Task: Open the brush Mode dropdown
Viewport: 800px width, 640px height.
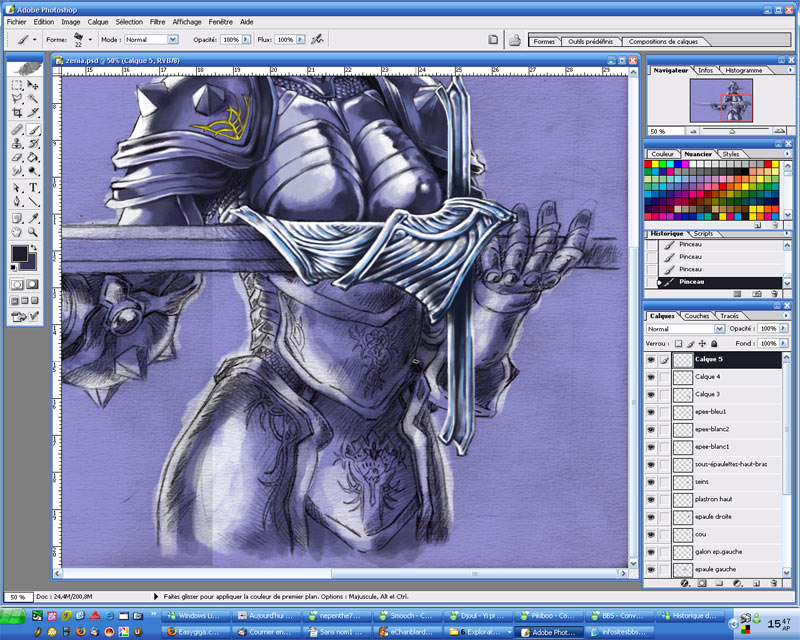Action: [173, 39]
